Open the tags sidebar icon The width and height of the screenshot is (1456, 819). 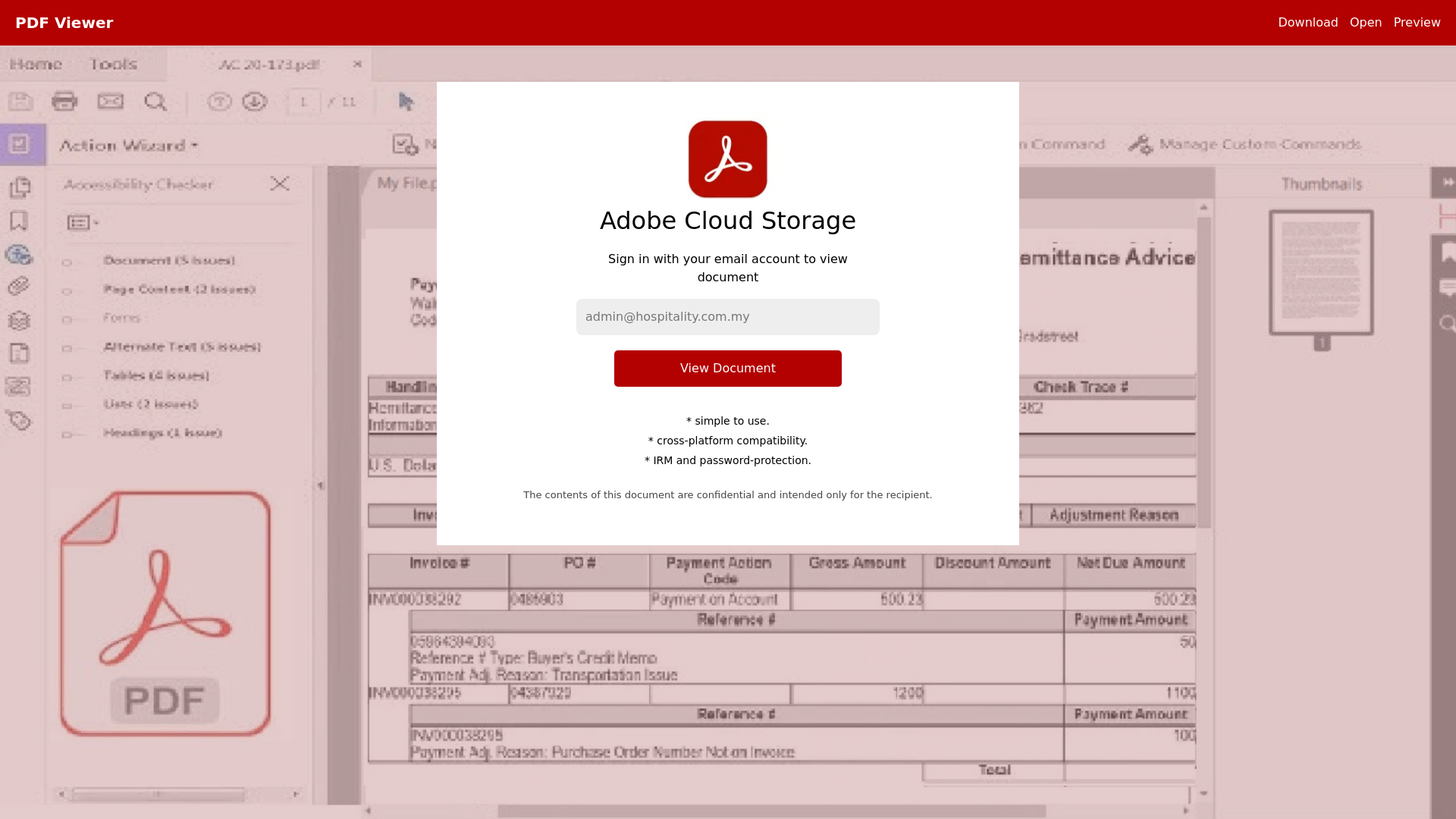pos(19,420)
